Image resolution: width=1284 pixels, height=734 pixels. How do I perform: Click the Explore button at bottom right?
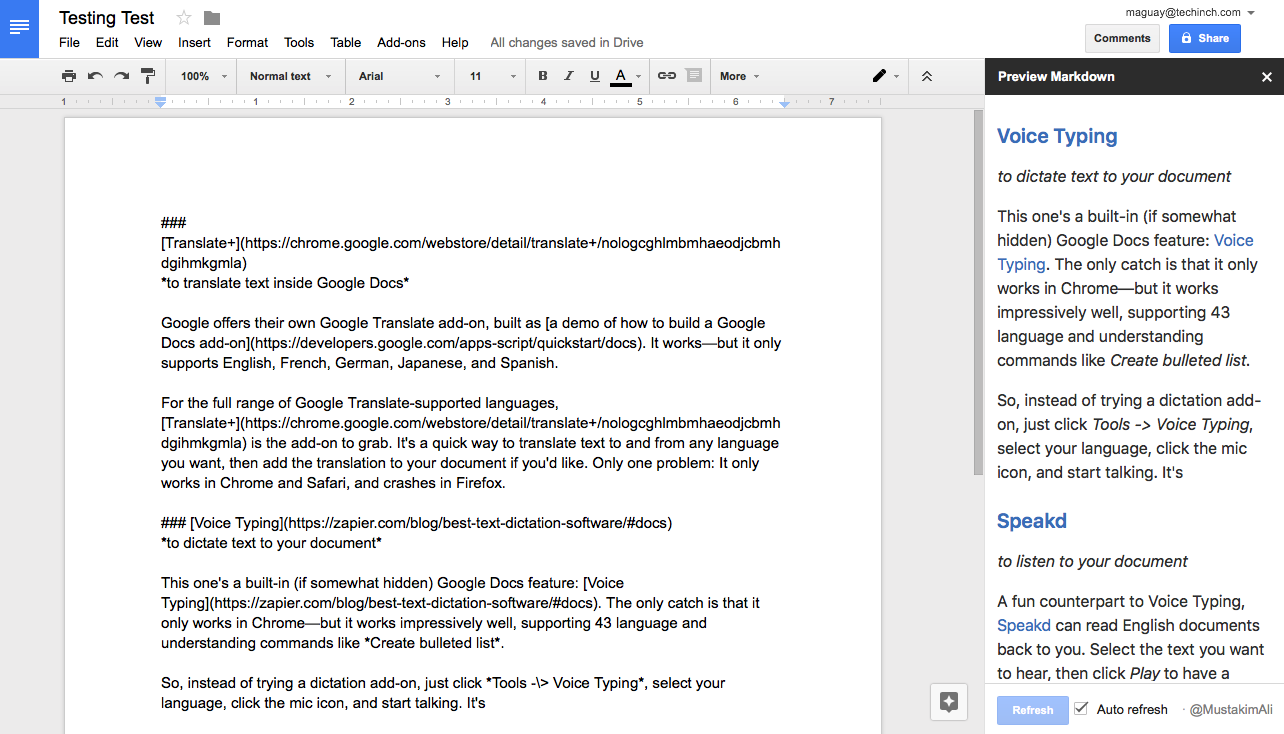point(949,701)
